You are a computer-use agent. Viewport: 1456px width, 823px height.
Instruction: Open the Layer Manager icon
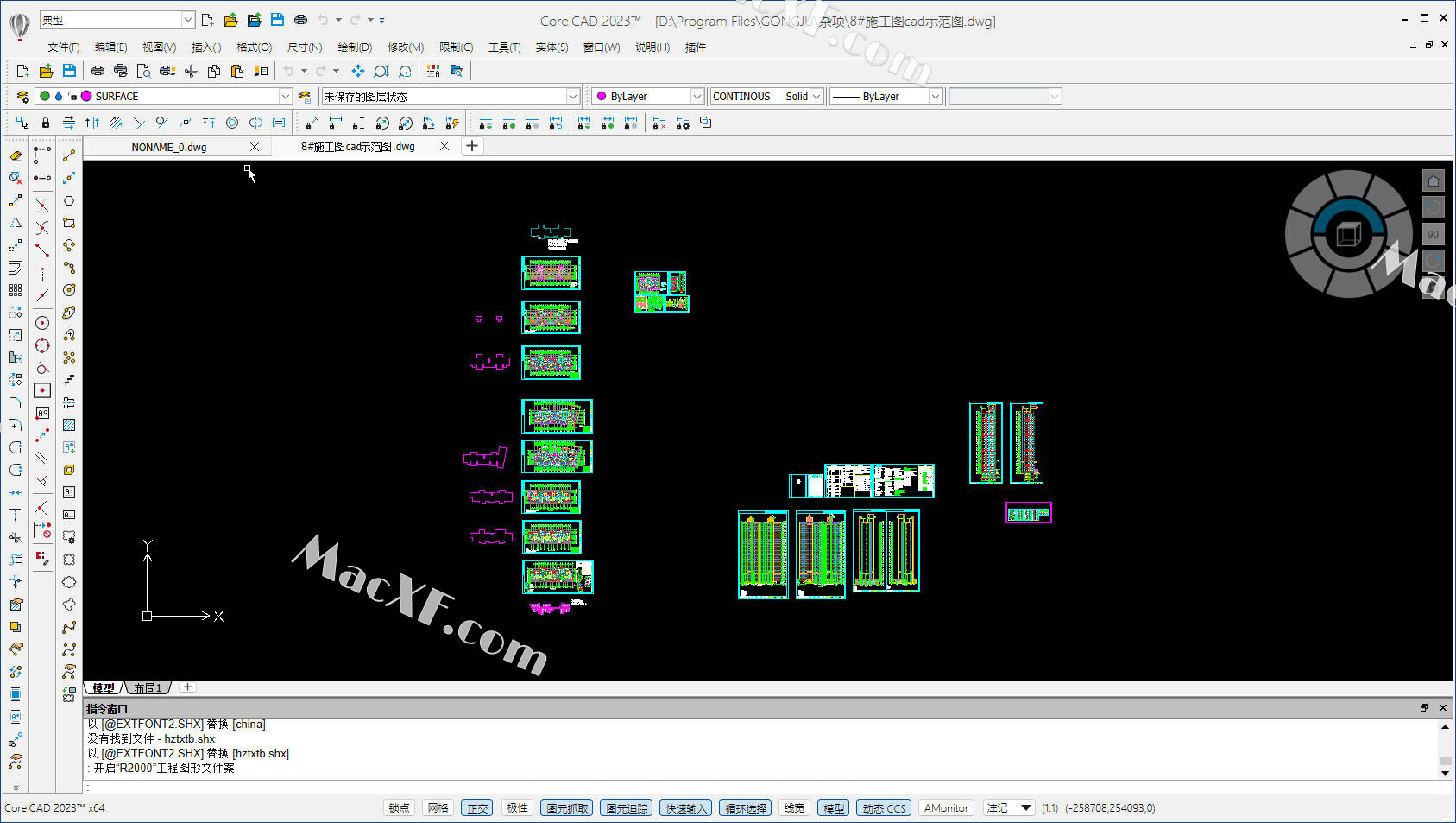click(22, 97)
